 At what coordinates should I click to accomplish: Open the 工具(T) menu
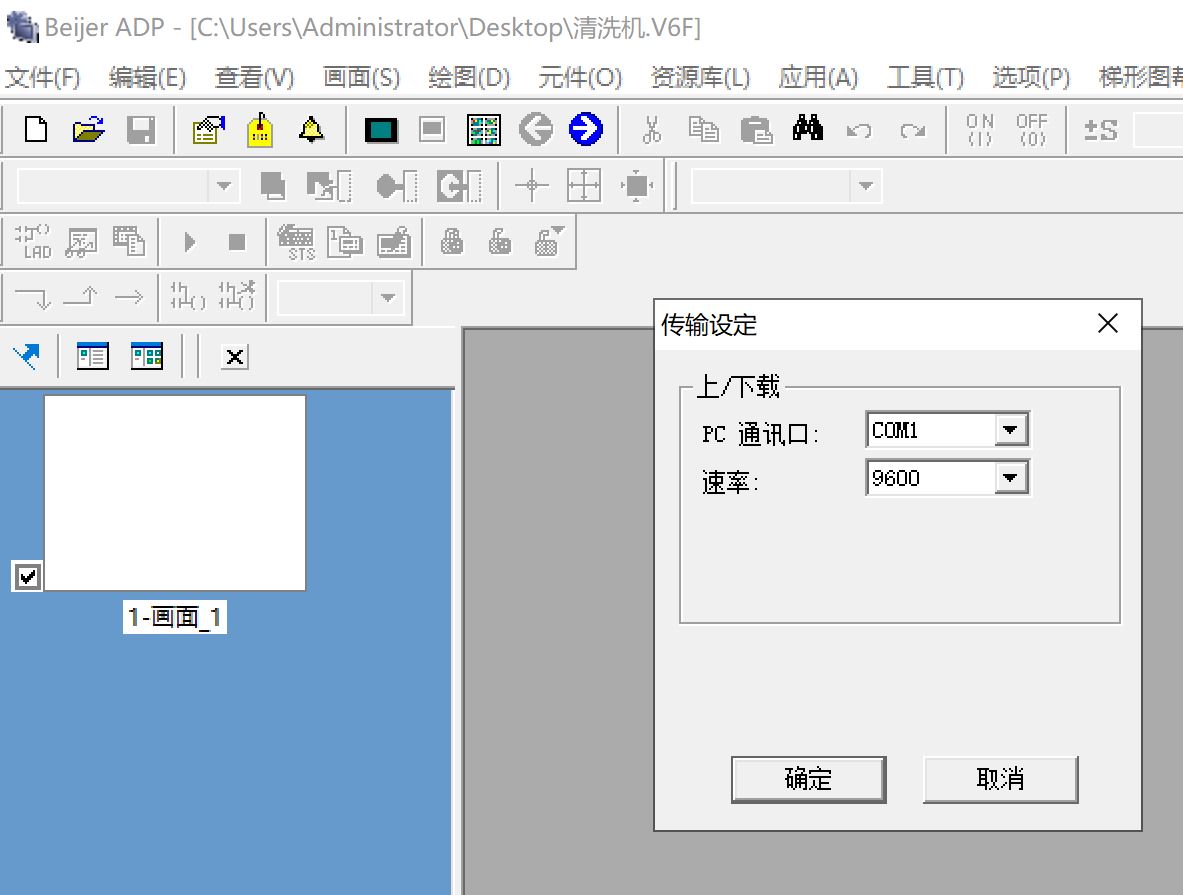click(x=925, y=77)
